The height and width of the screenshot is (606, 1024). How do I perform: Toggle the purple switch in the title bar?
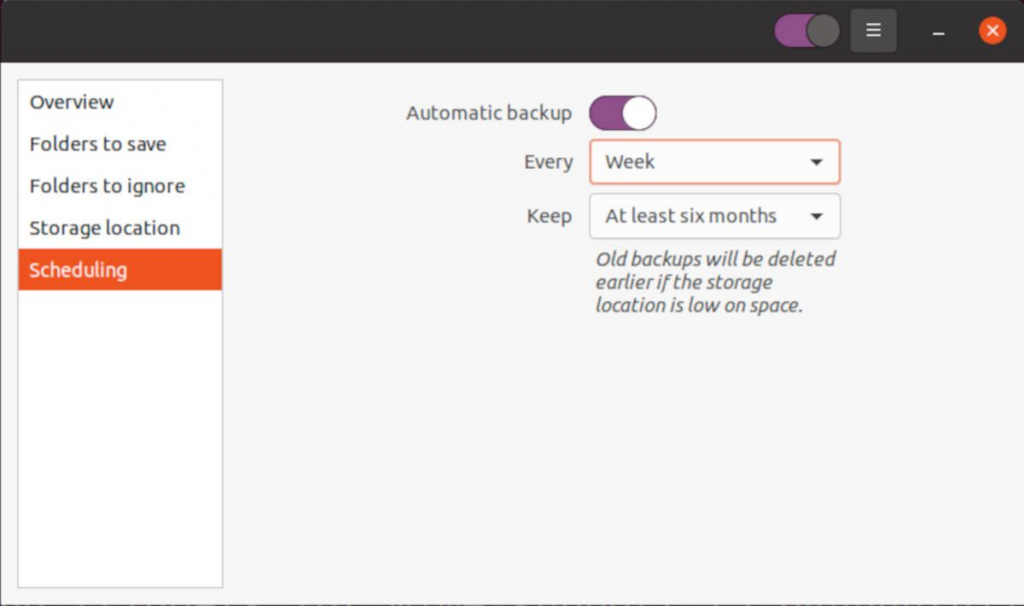[x=807, y=31]
